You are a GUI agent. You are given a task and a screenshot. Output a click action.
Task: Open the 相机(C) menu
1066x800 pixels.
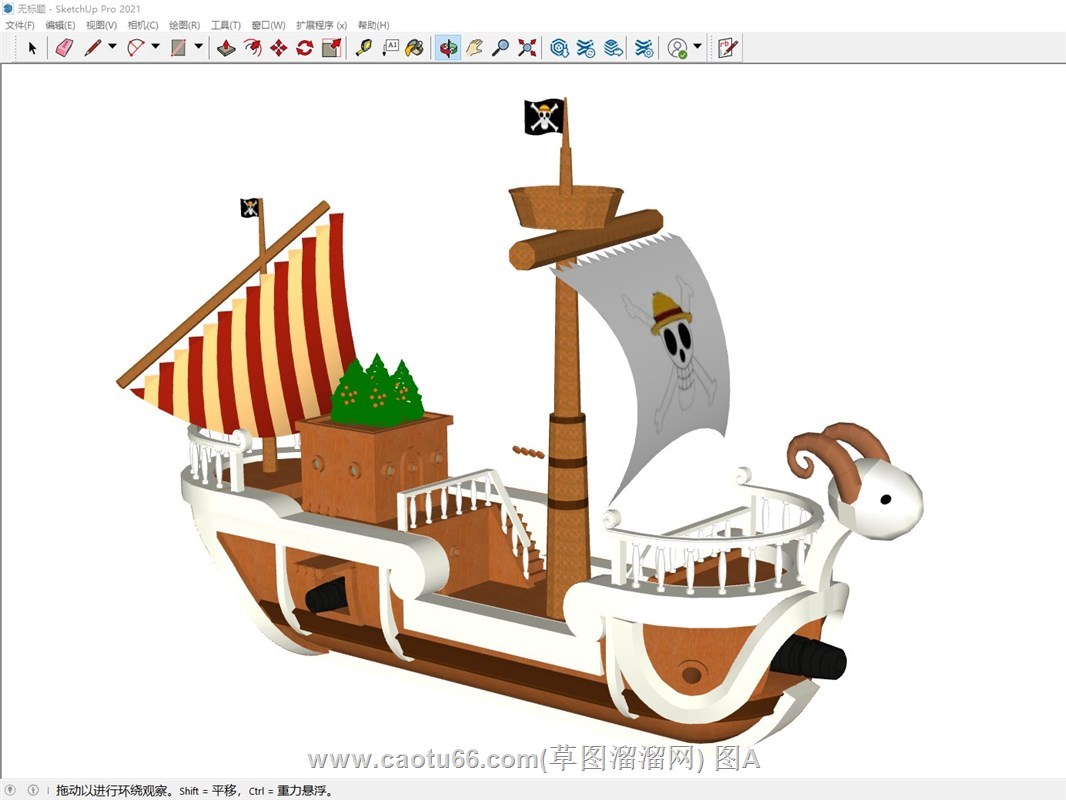click(x=143, y=25)
